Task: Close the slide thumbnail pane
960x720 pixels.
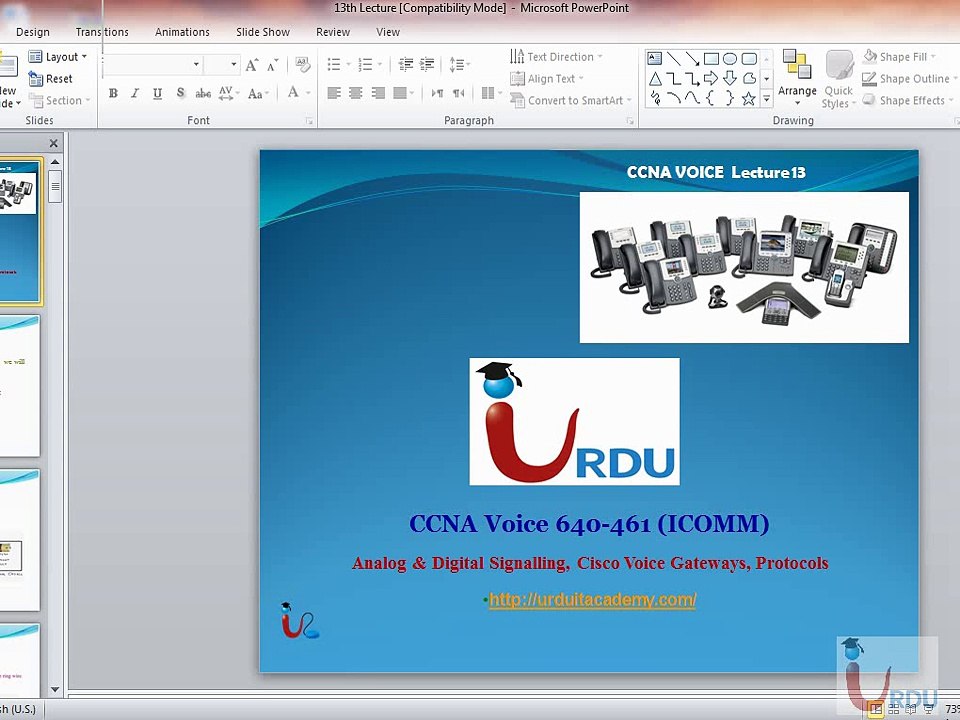Action: point(53,143)
